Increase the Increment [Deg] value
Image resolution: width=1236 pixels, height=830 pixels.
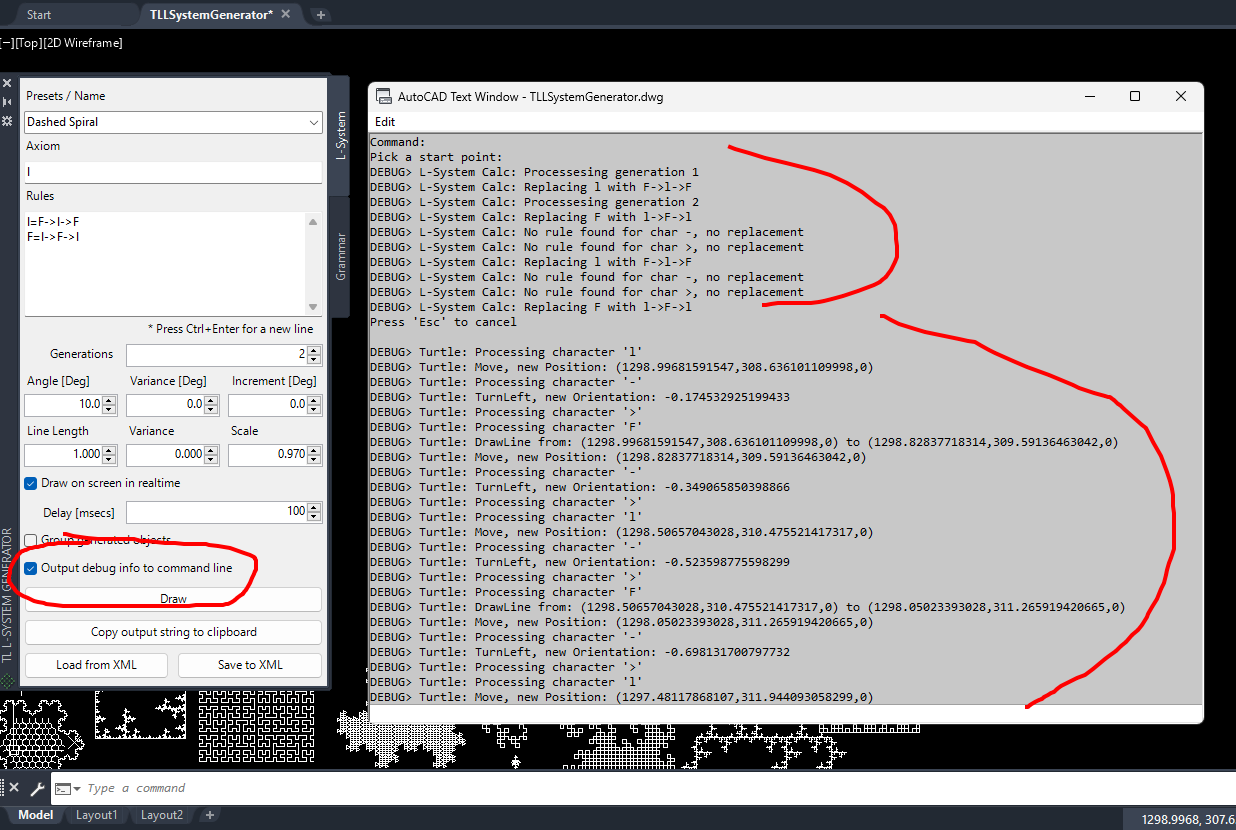[x=315, y=400]
